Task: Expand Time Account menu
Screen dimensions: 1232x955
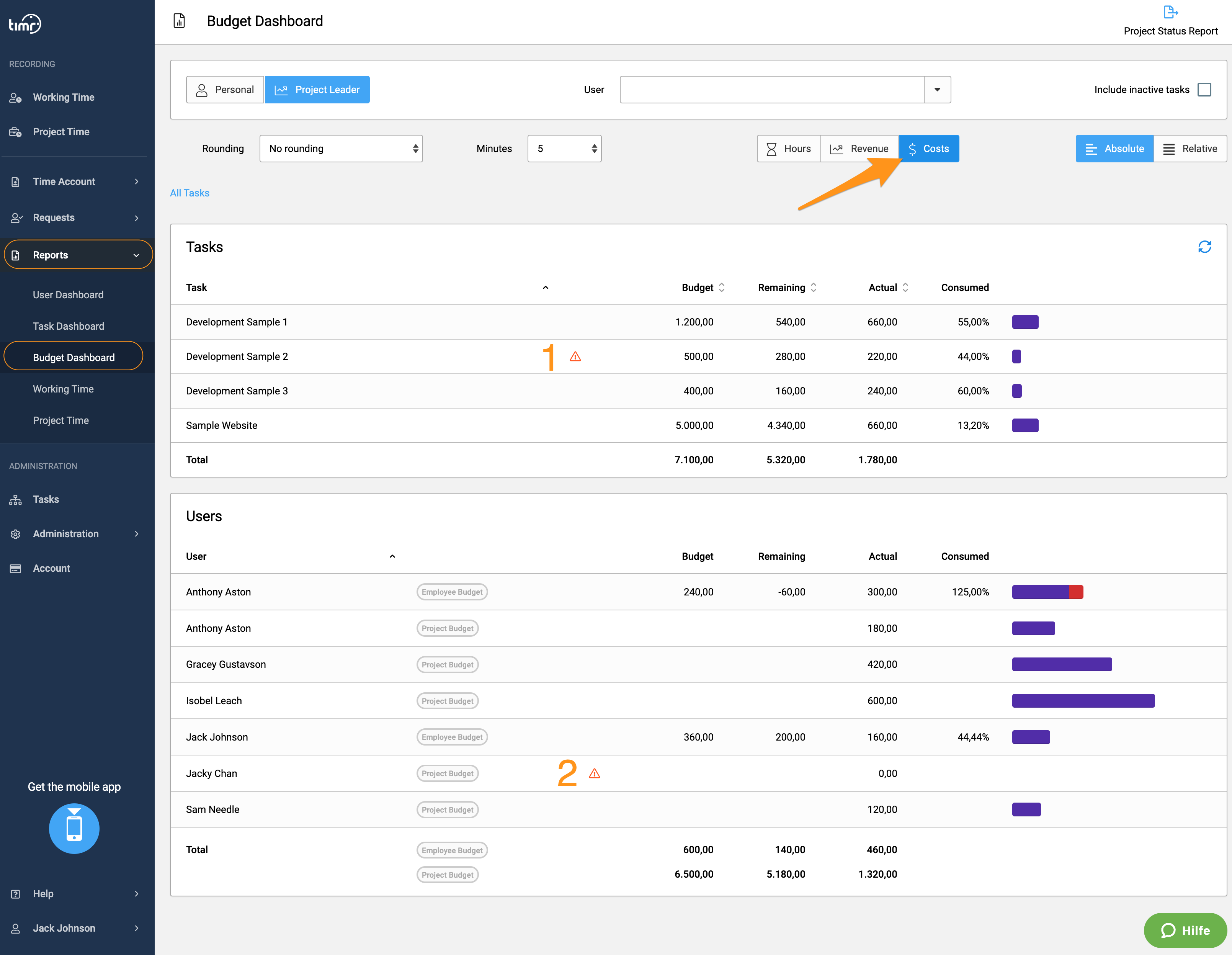Action: tap(137, 182)
